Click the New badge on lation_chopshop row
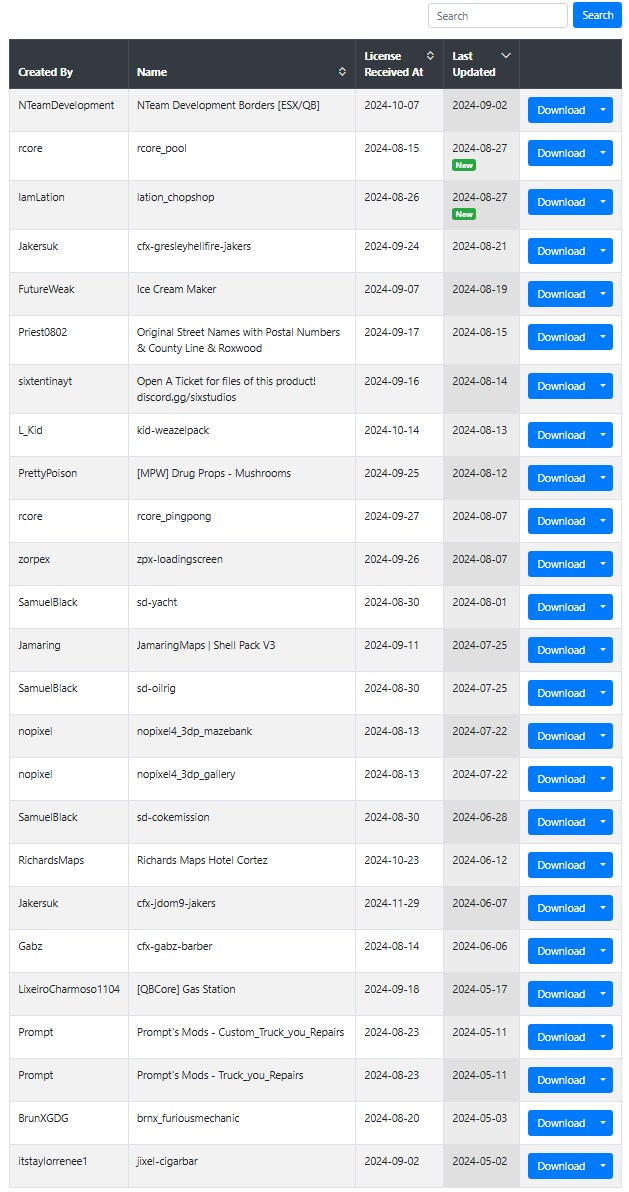The image size is (629, 1192). (x=464, y=214)
